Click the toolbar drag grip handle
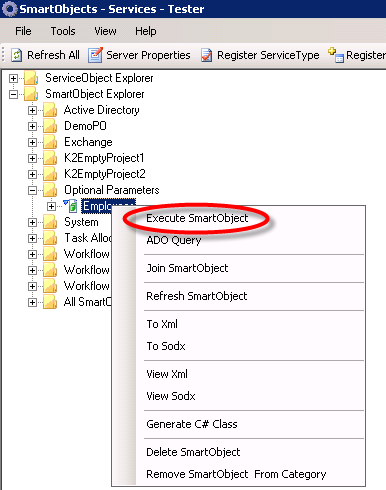This screenshot has width=386, height=490. point(4,55)
